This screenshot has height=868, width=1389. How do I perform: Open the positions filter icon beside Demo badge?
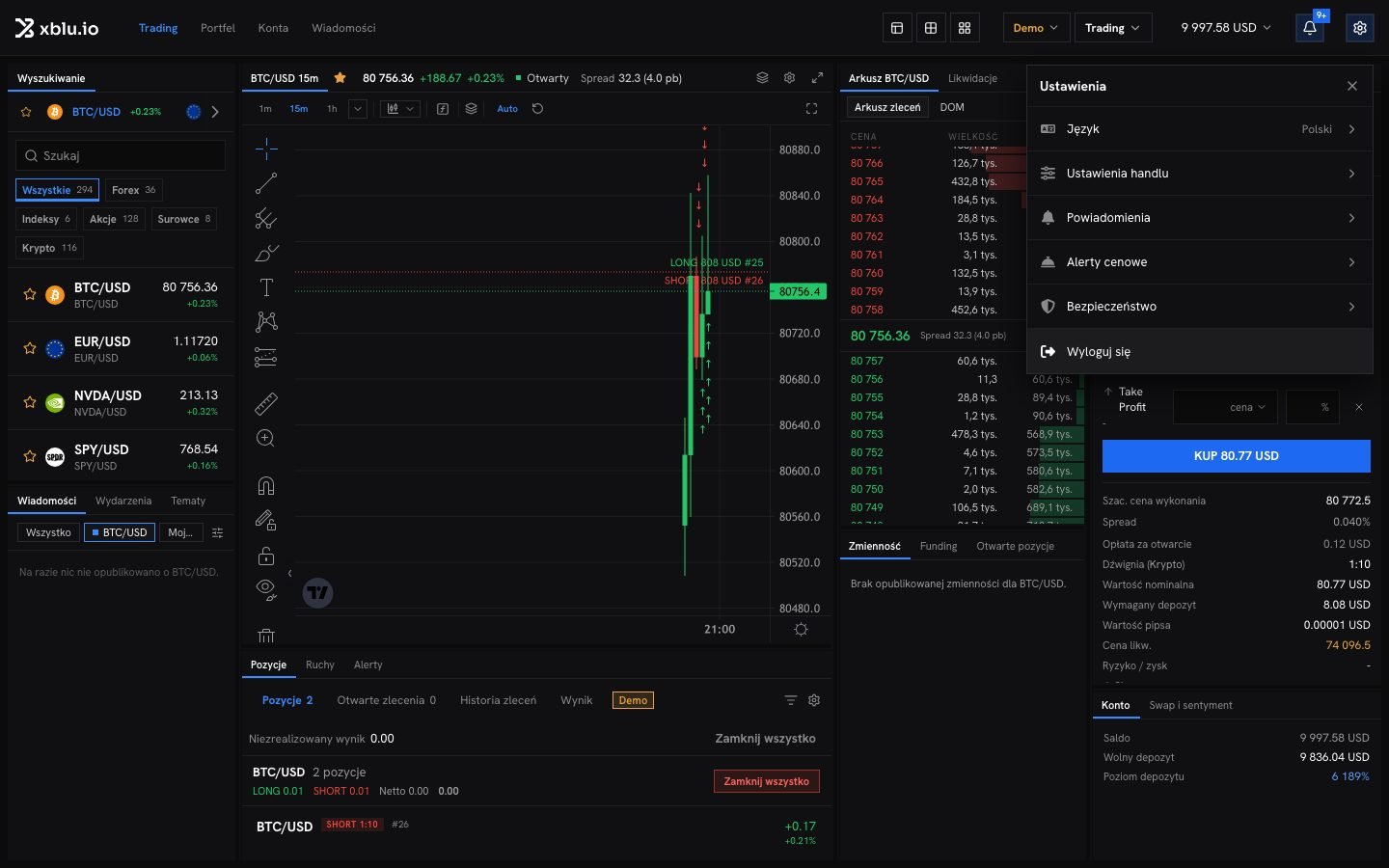791,700
